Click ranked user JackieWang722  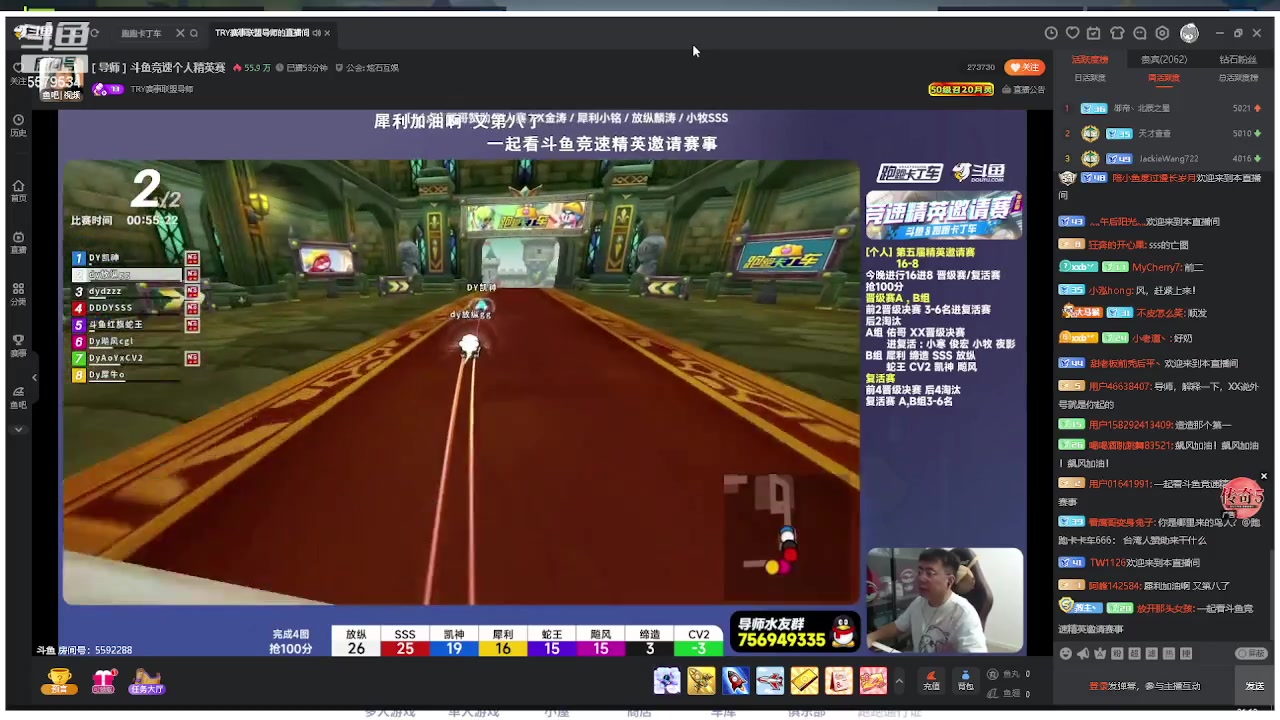(1169, 159)
